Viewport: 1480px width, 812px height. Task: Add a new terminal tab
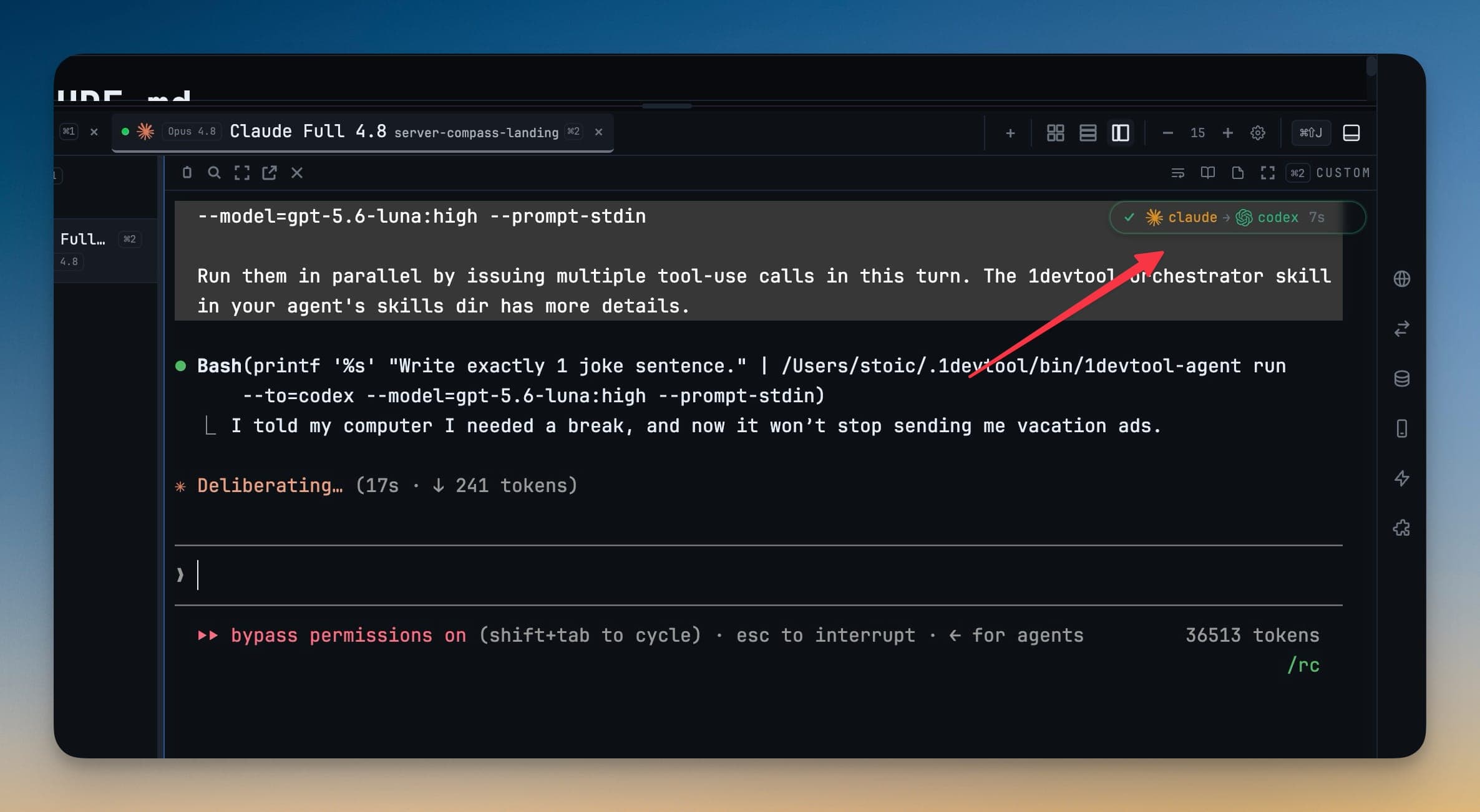tap(1010, 133)
